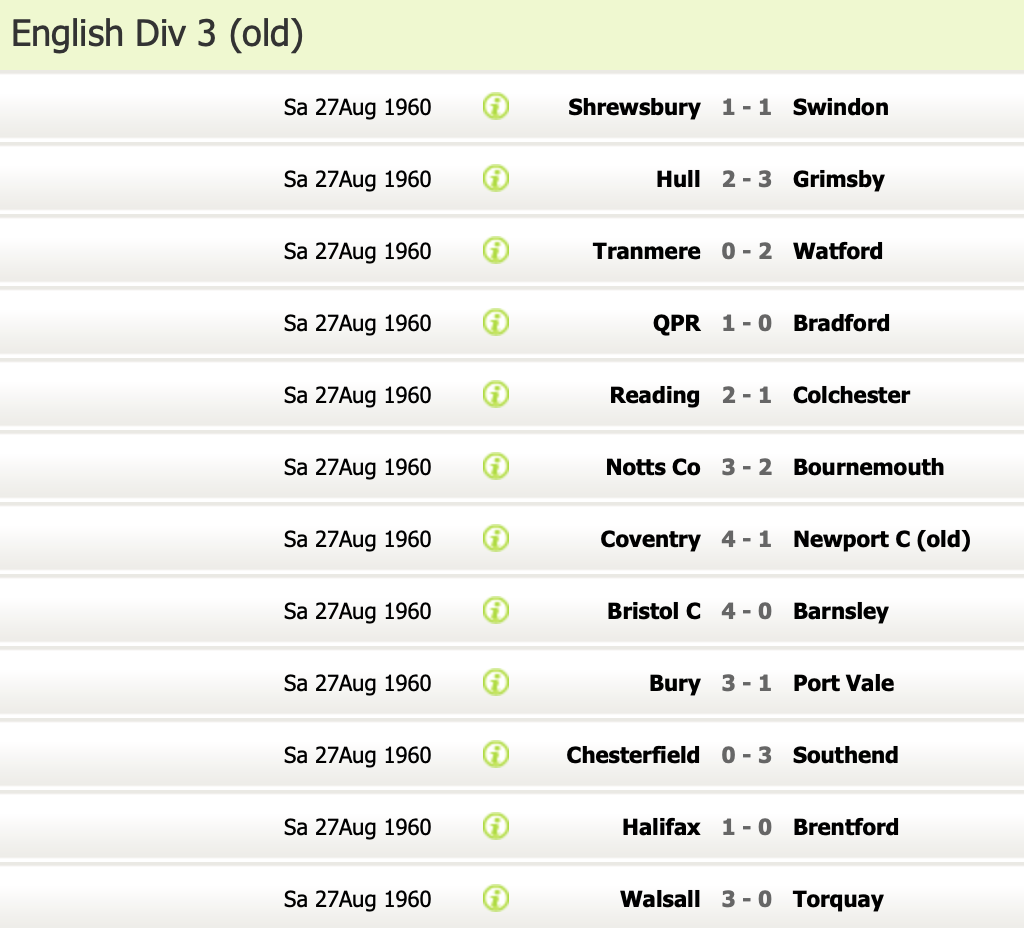Open info icon for Hull vs Grimsby
The width and height of the screenshot is (1024, 928).
coord(496,178)
